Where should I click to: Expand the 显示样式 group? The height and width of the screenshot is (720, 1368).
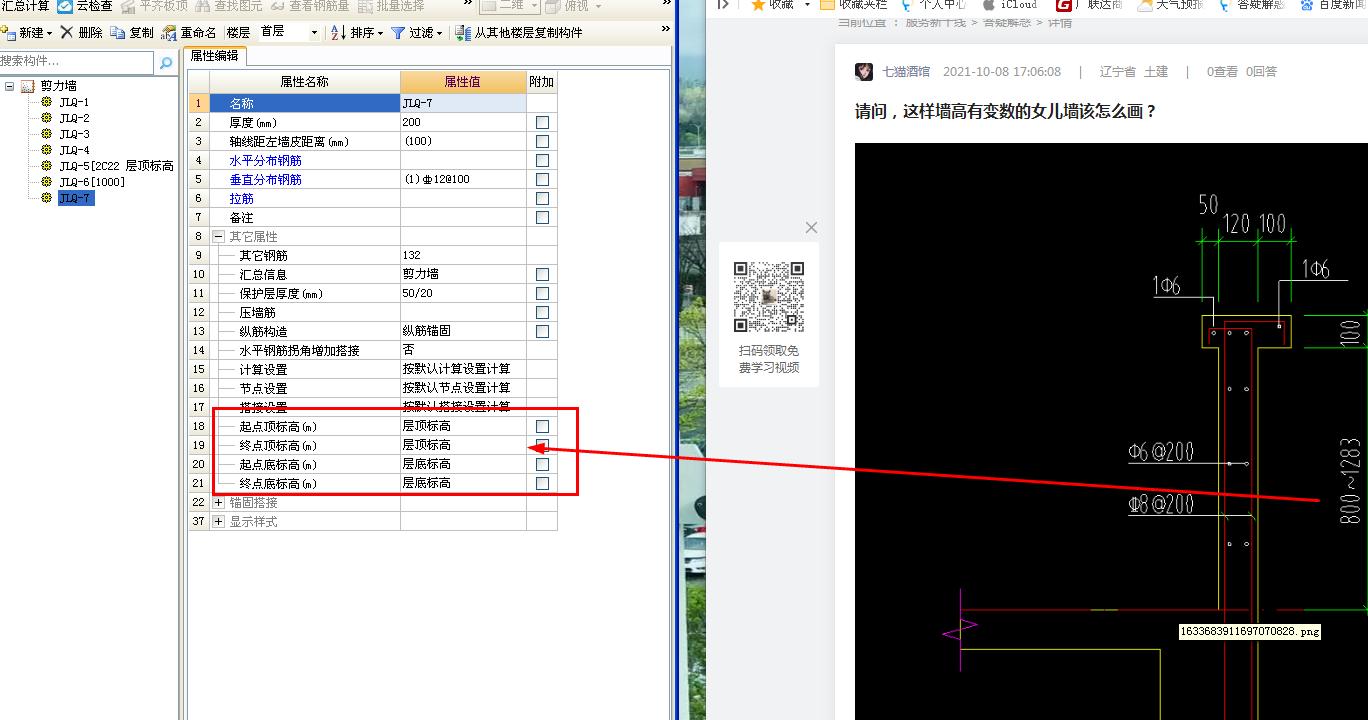[x=218, y=521]
